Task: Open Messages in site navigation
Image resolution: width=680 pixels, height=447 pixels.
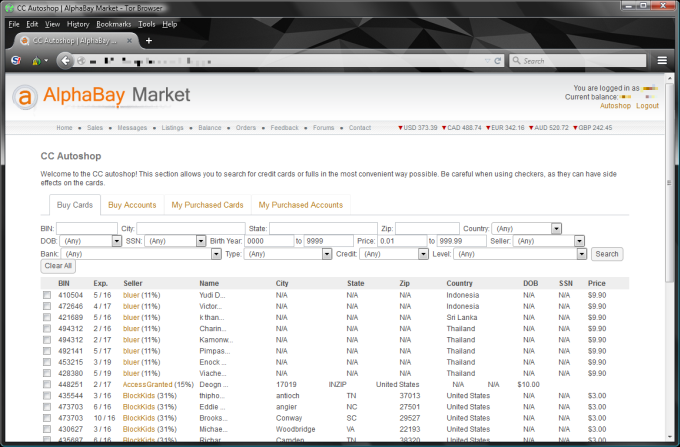Action: click(132, 128)
